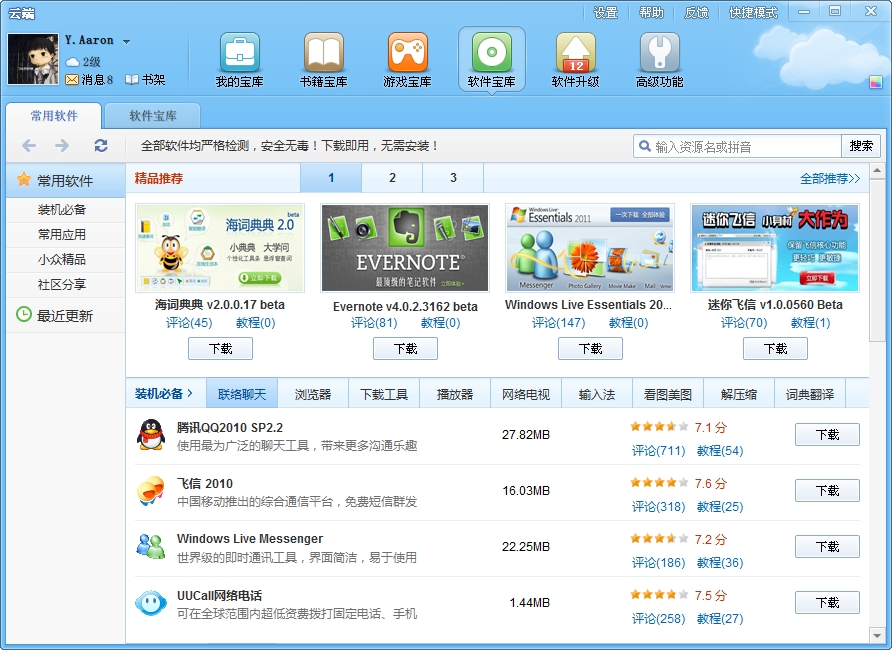This screenshot has width=892, height=650.
Task: Download 腾讯QQ2010 SP2.2
Action: tap(827, 434)
